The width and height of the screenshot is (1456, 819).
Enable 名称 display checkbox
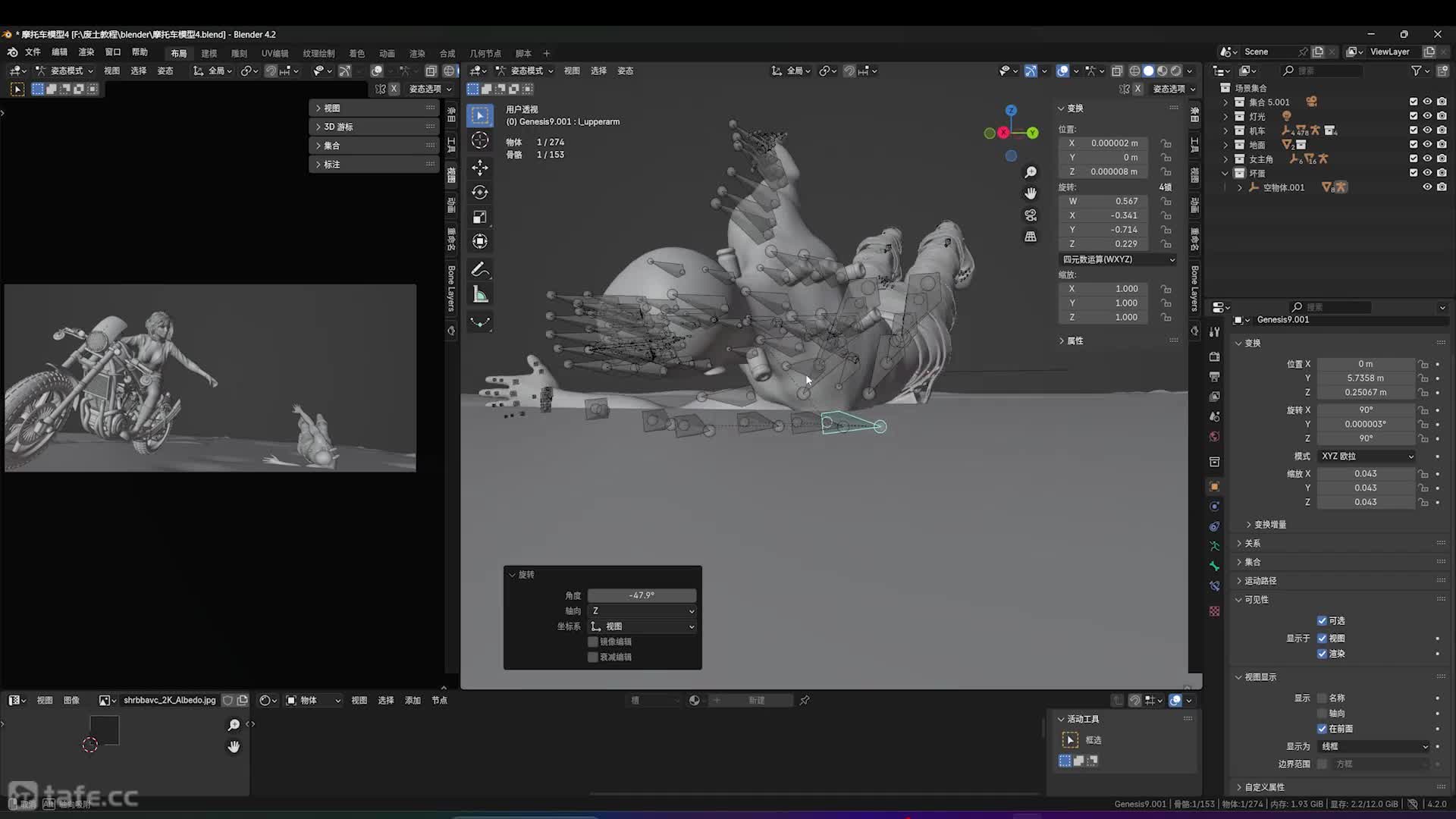pos(1322,698)
